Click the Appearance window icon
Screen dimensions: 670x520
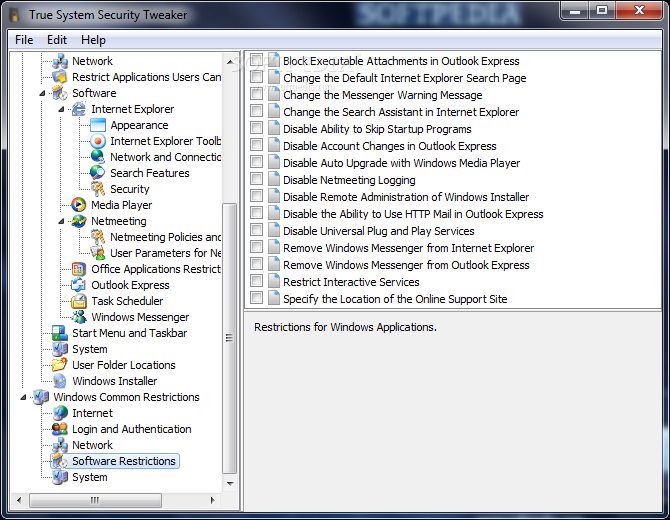(98, 125)
